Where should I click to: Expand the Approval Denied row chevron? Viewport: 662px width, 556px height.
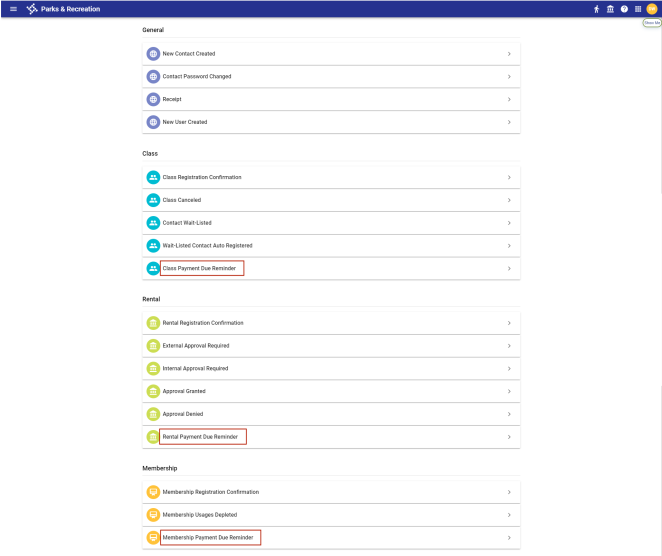508,414
